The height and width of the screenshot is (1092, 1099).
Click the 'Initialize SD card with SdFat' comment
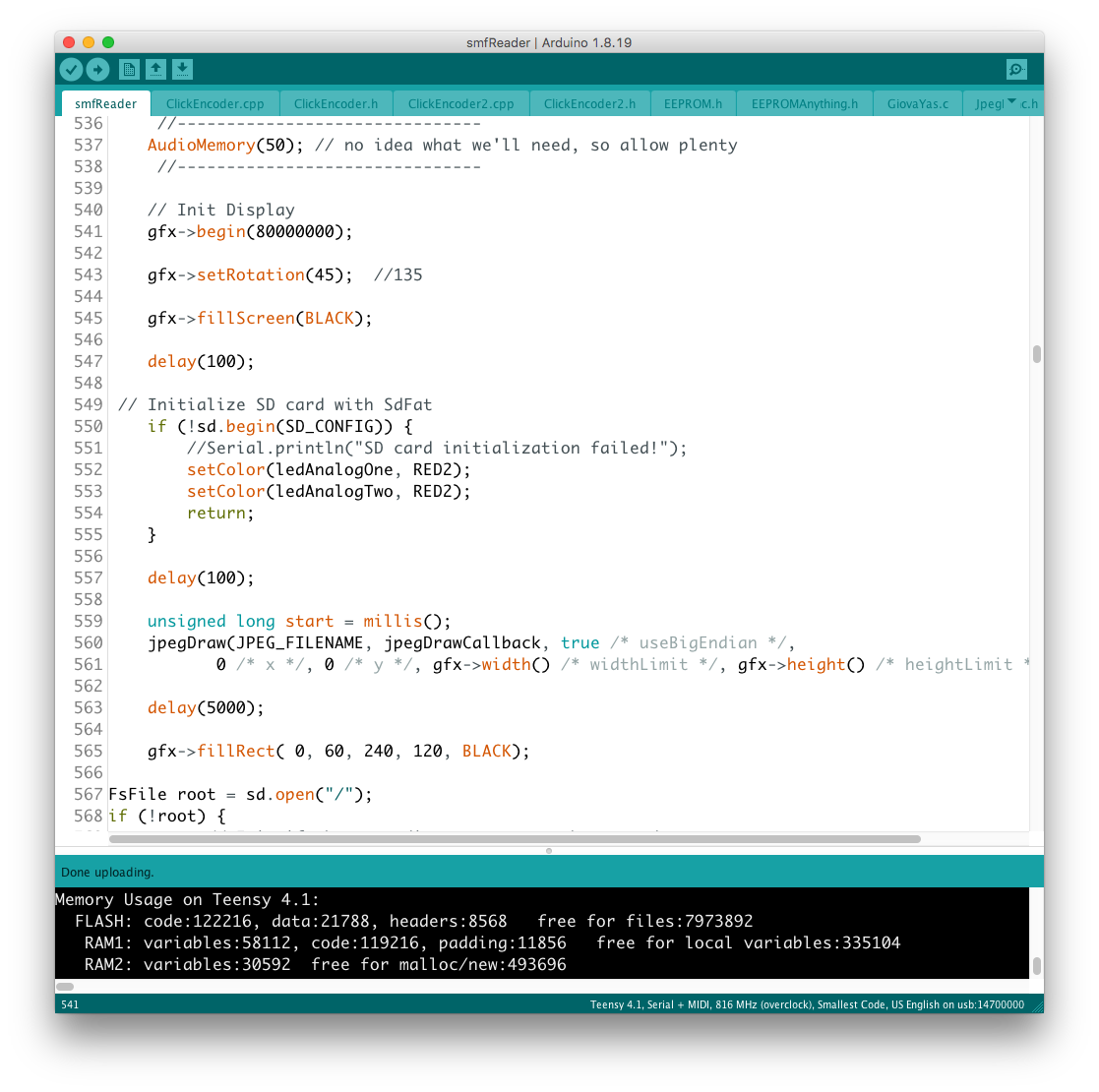click(x=275, y=404)
